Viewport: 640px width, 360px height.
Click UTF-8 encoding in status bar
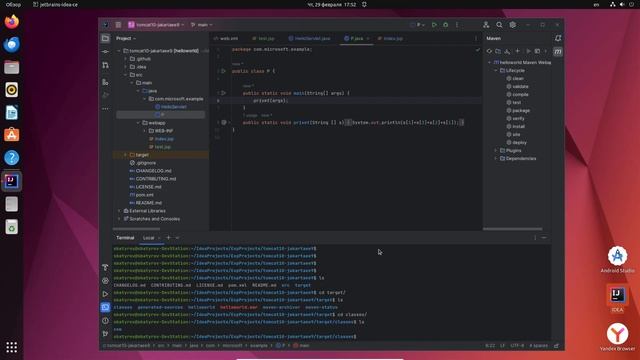[517, 346]
